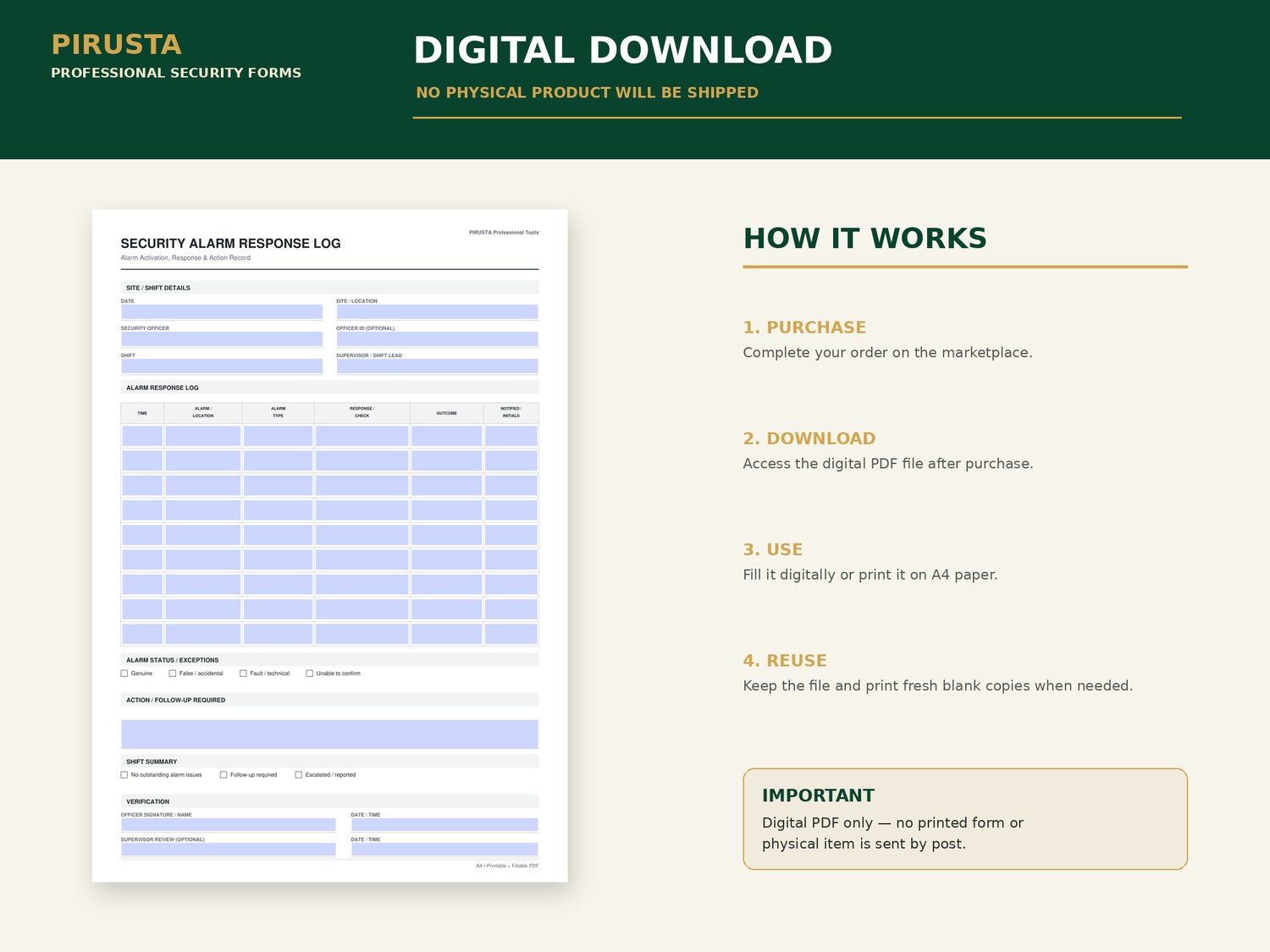Click the Action / Follow-up Required text area
The width and height of the screenshot is (1270, 952).
tap(329, 735)
